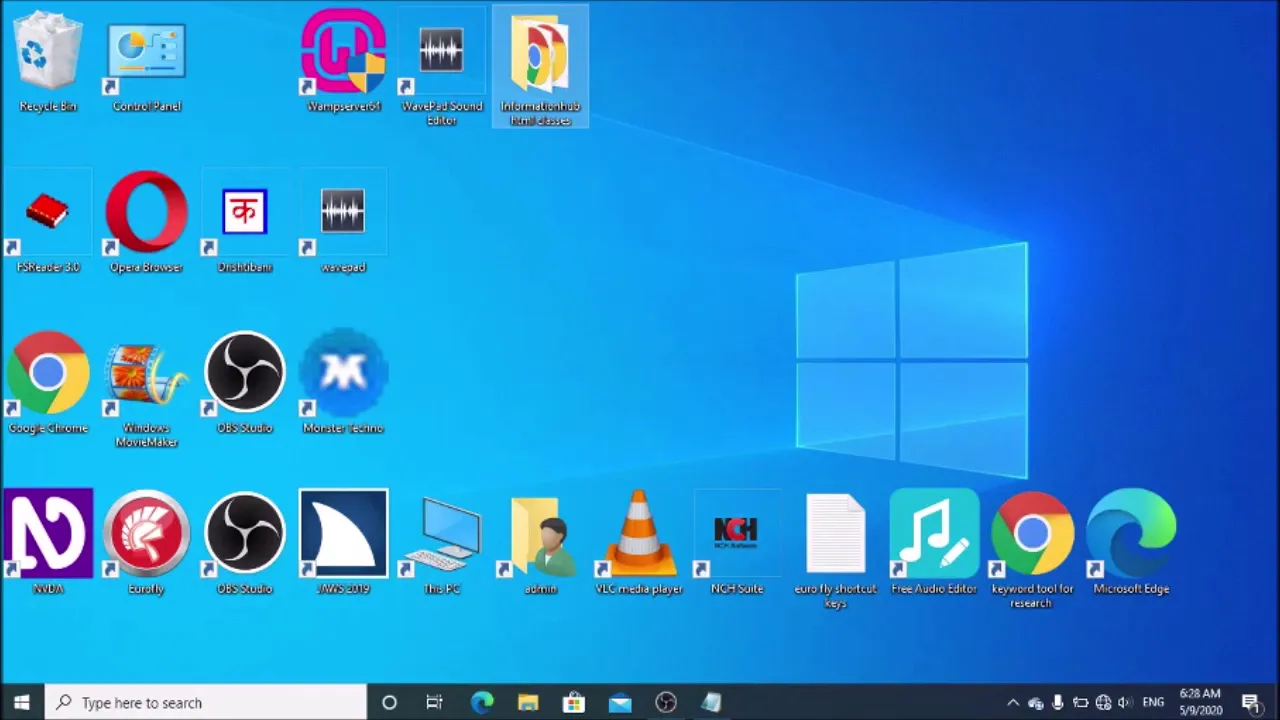The width and height of the screenshot is (1280, 720).
Task: Open Task View on the taskbar
Action: (434, 703)
